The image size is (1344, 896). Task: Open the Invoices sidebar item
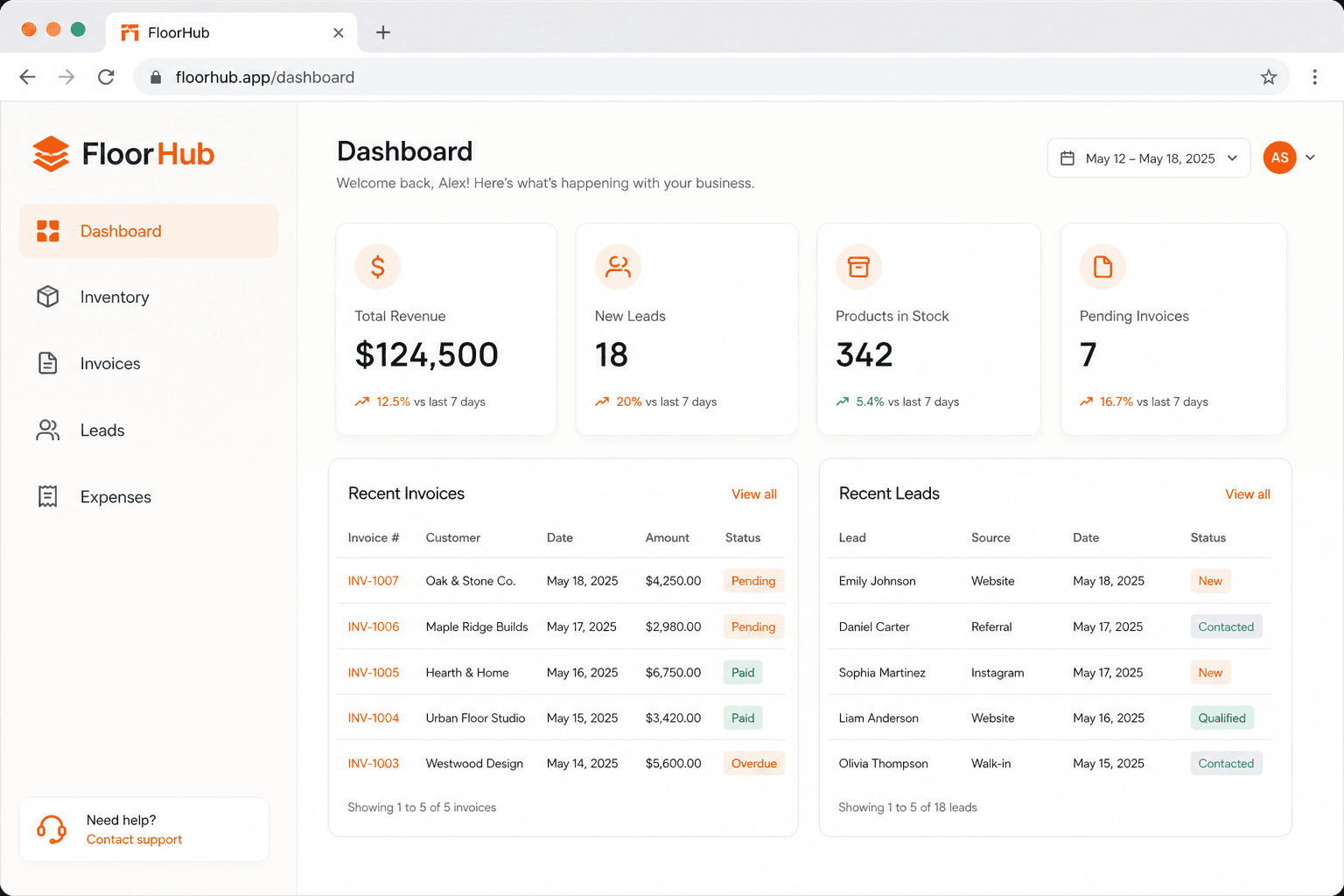pyautogui.click(x=149, y=363)
